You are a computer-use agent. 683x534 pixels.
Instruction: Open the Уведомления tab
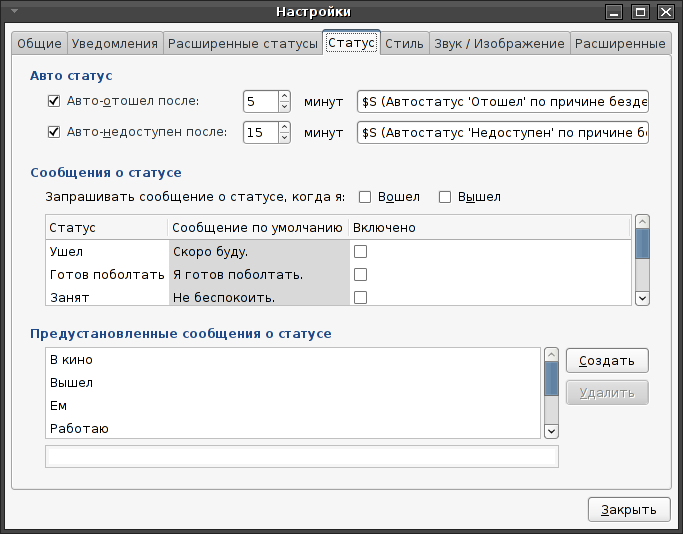115,44
